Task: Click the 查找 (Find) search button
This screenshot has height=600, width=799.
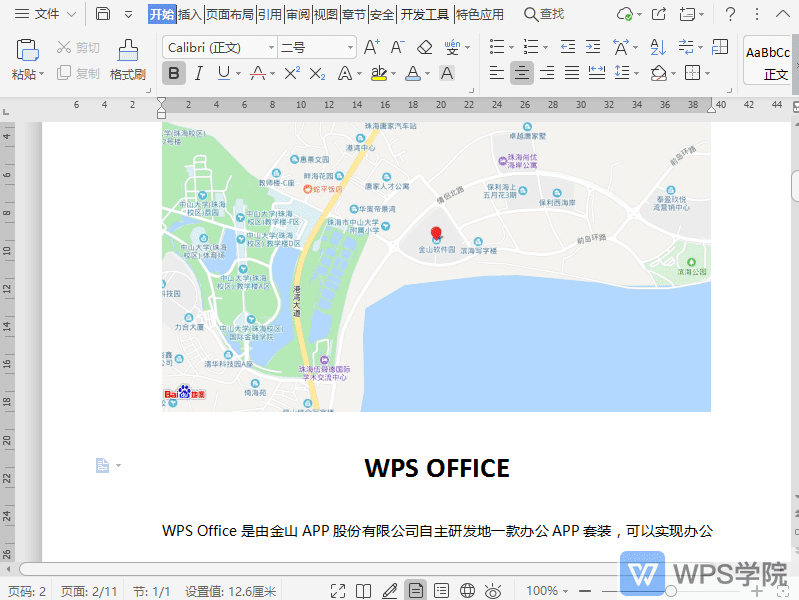Action: click(x=544, y=14)
